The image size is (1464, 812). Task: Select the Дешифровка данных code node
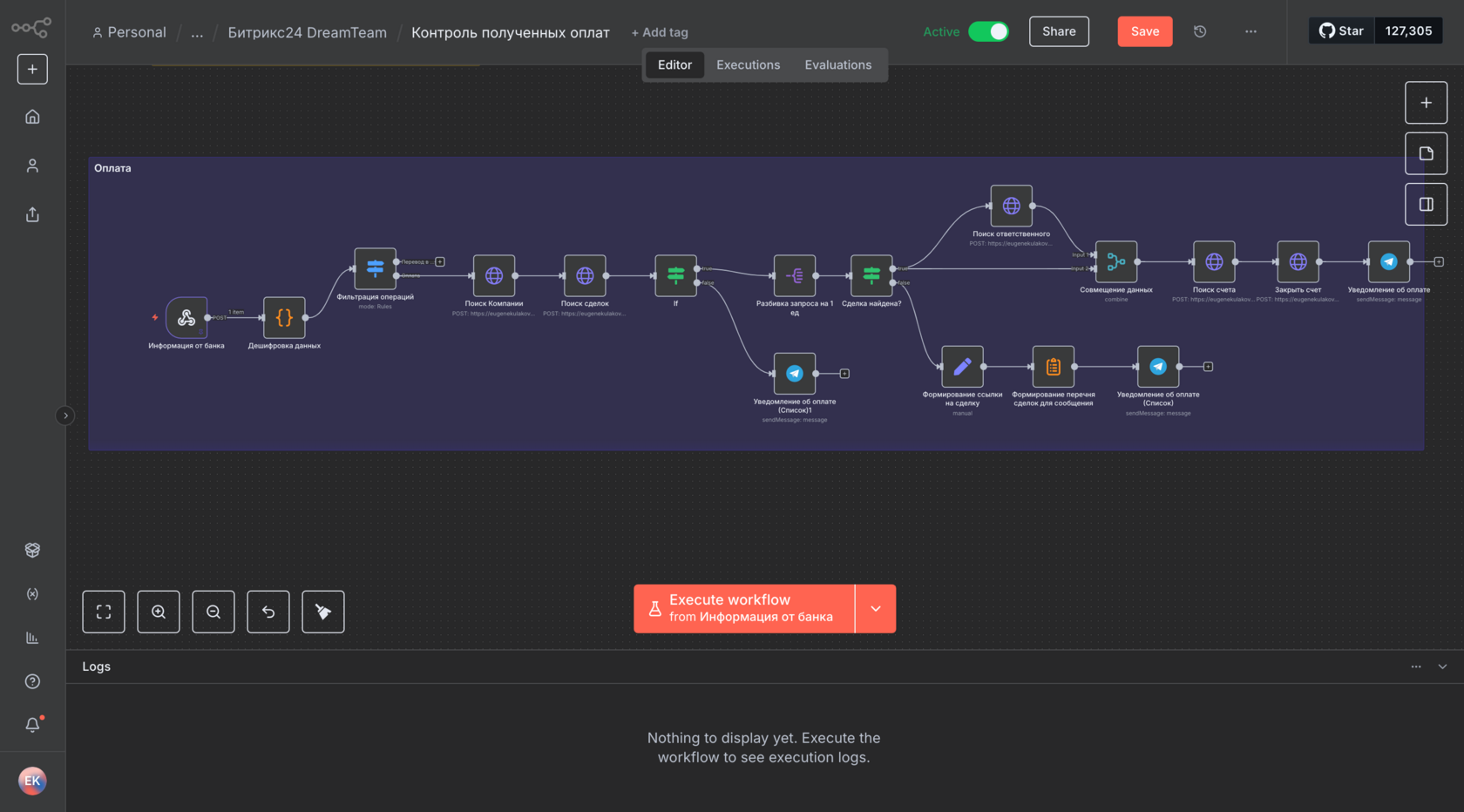284,318
